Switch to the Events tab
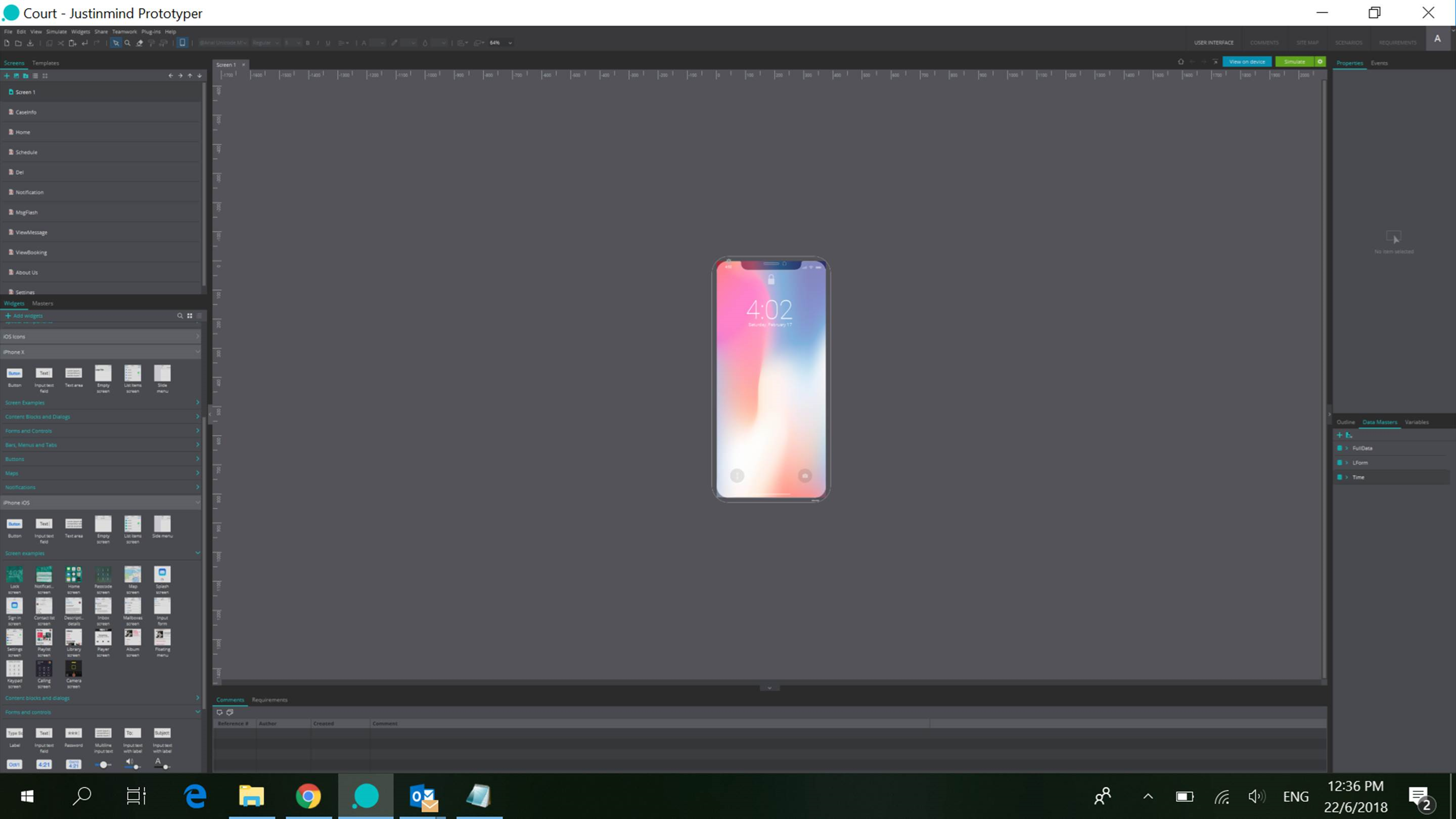Screen dimensions: 1456x819 pyautogui.click(x=1379, y=63)
